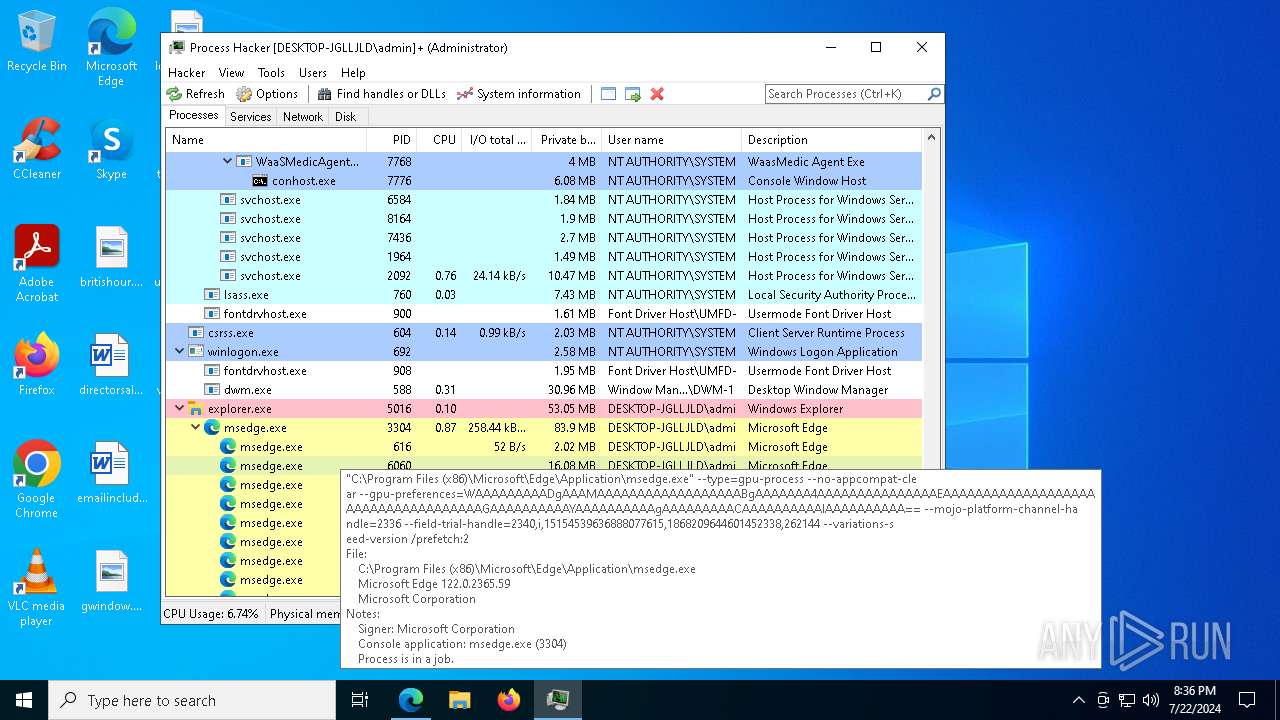Viewport: 1280px width, 720px height.
Task: Switch to the Disk tab
Action: [345, 117]
